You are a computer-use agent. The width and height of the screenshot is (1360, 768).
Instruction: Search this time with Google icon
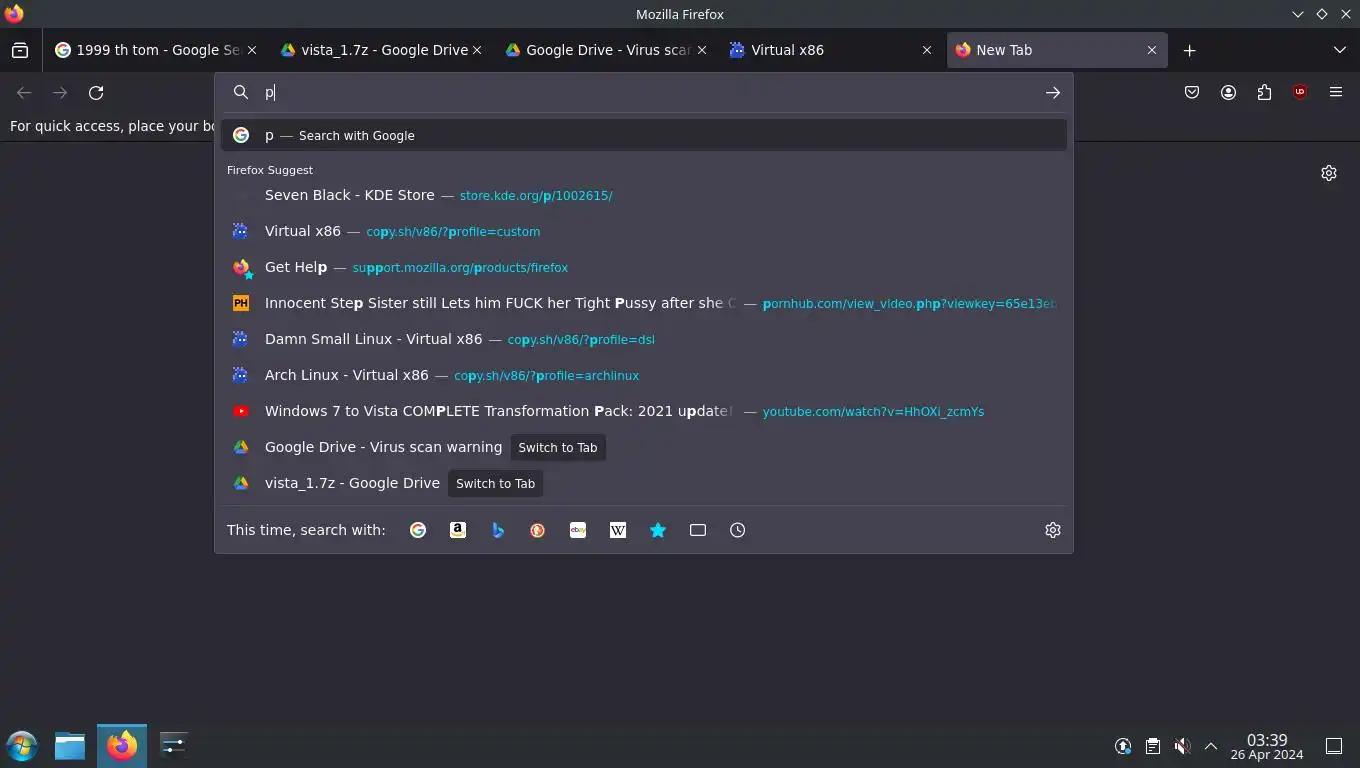coord(418,530)
